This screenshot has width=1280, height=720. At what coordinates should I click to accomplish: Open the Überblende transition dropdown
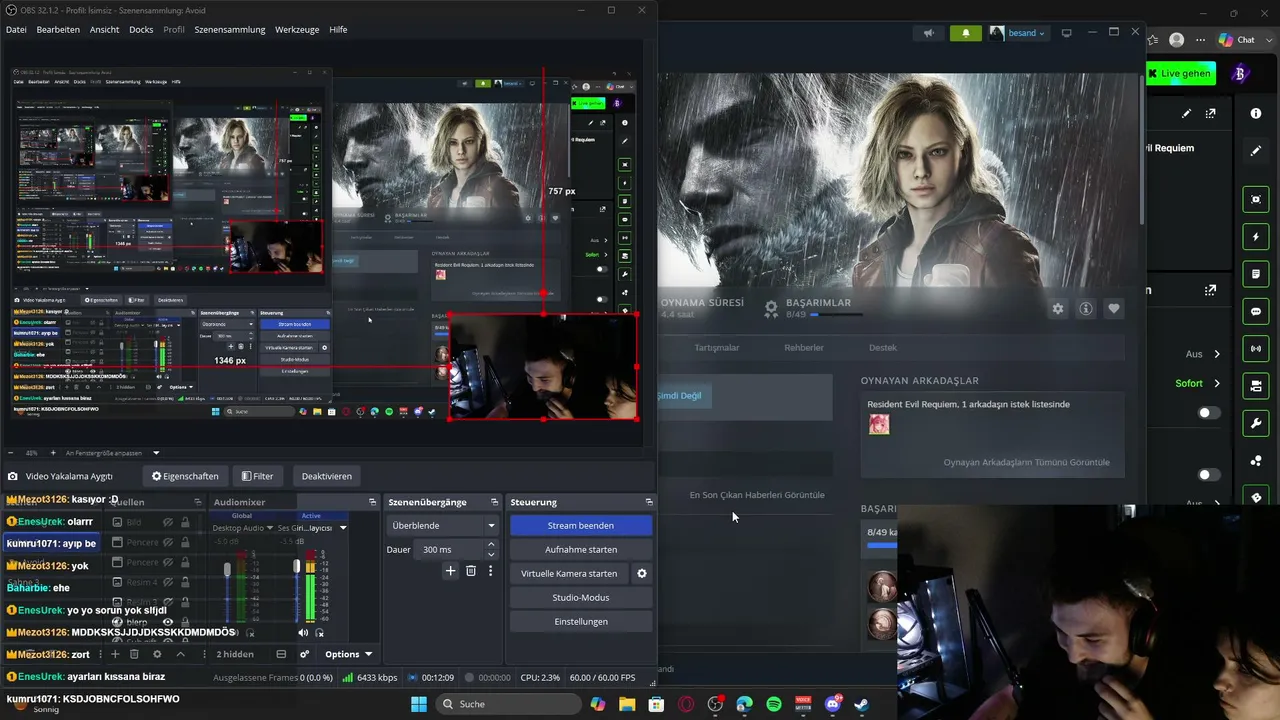443,525
